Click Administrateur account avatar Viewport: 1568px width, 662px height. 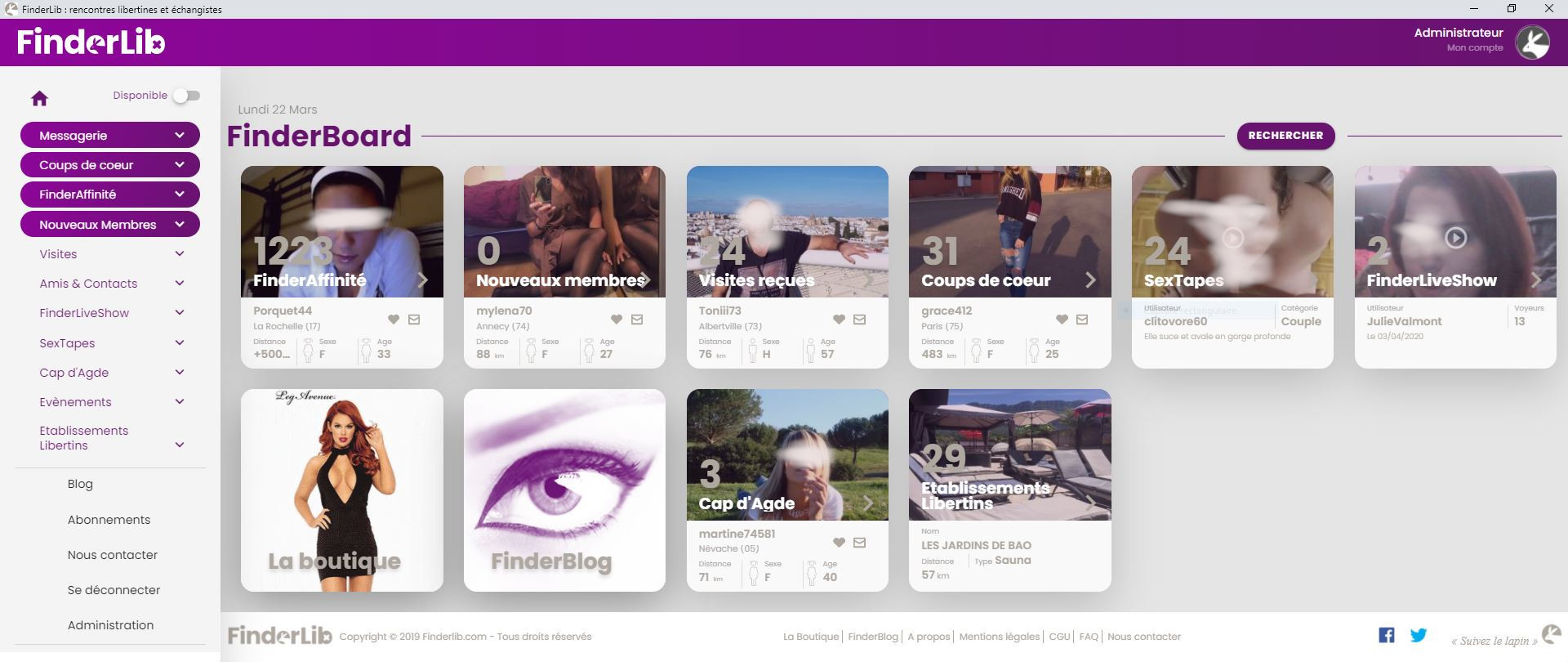pyautogui.click(x=1532, y=42)
